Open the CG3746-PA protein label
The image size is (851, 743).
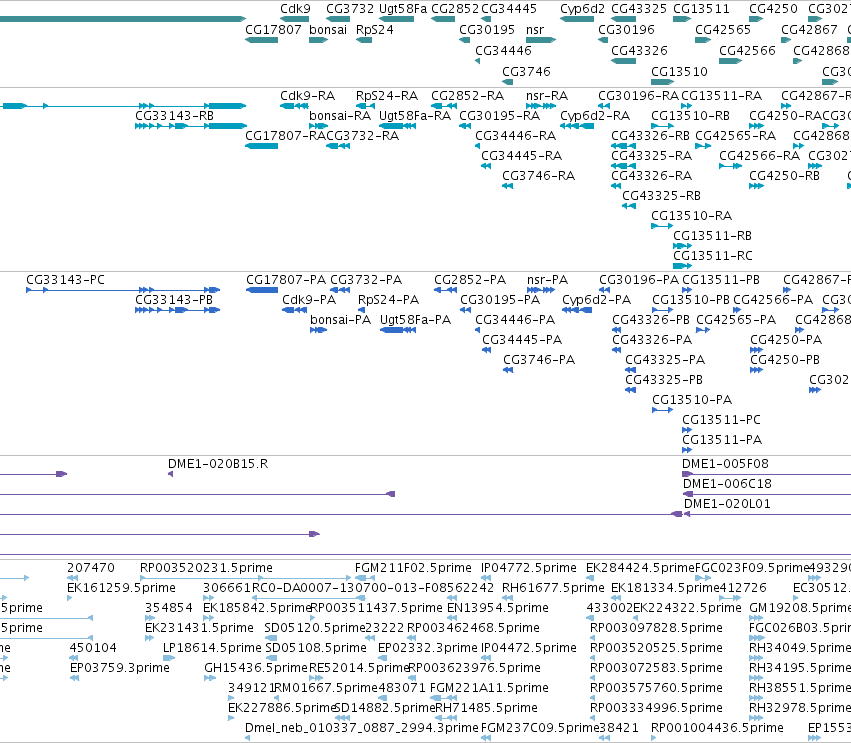point(539,359)
